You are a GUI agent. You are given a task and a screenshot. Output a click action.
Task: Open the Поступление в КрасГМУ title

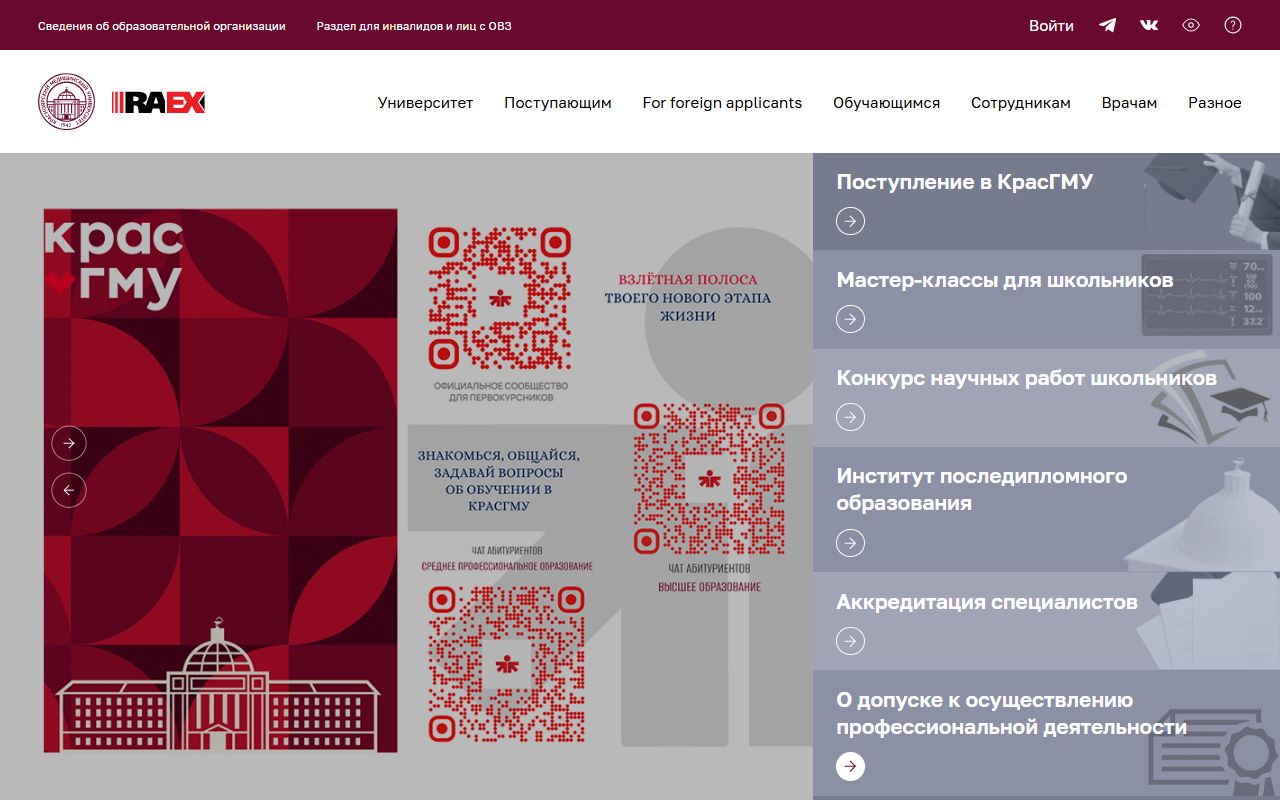[965, 182]
